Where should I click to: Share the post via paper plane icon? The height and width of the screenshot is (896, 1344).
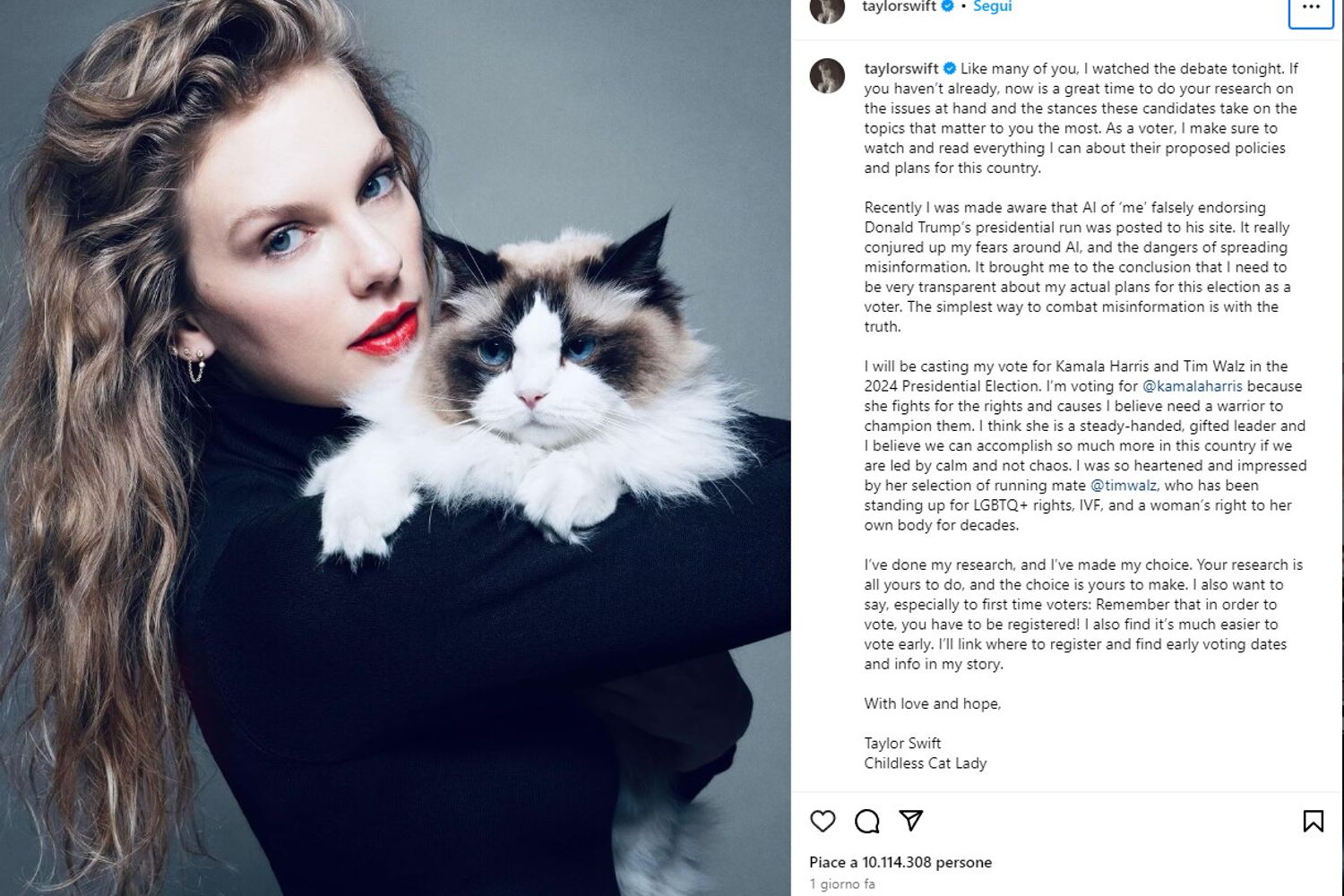[910, 821]
